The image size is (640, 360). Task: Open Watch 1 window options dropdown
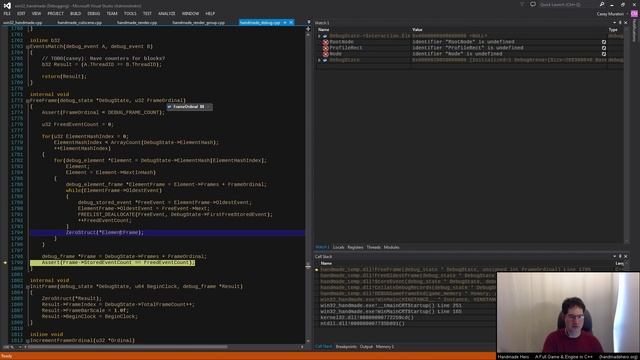click(614, 23)
